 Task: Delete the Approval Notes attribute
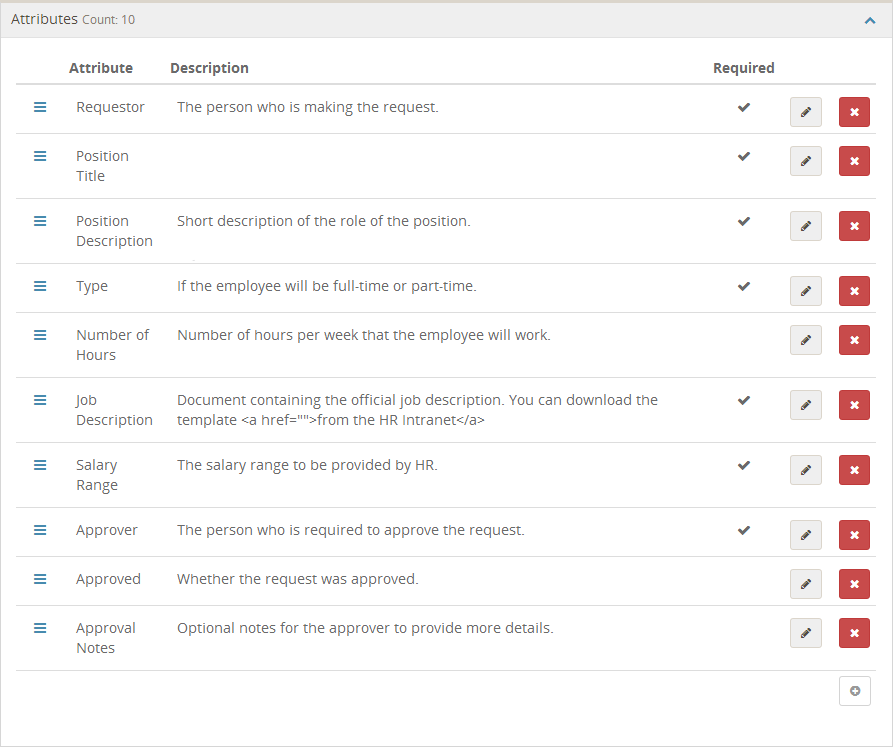(854, 633)
